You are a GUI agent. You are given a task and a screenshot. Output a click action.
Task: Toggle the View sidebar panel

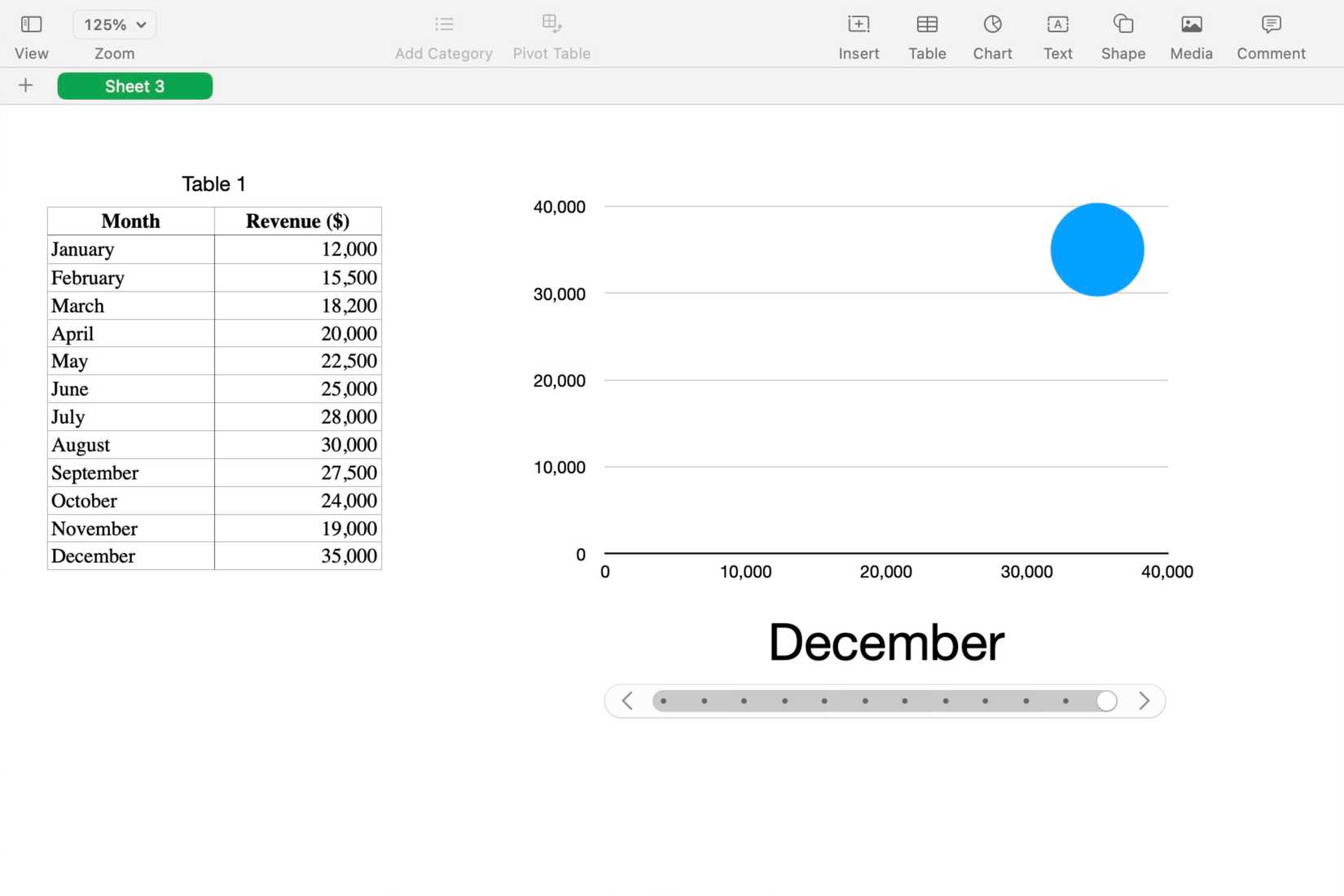[x=30, y=34]
